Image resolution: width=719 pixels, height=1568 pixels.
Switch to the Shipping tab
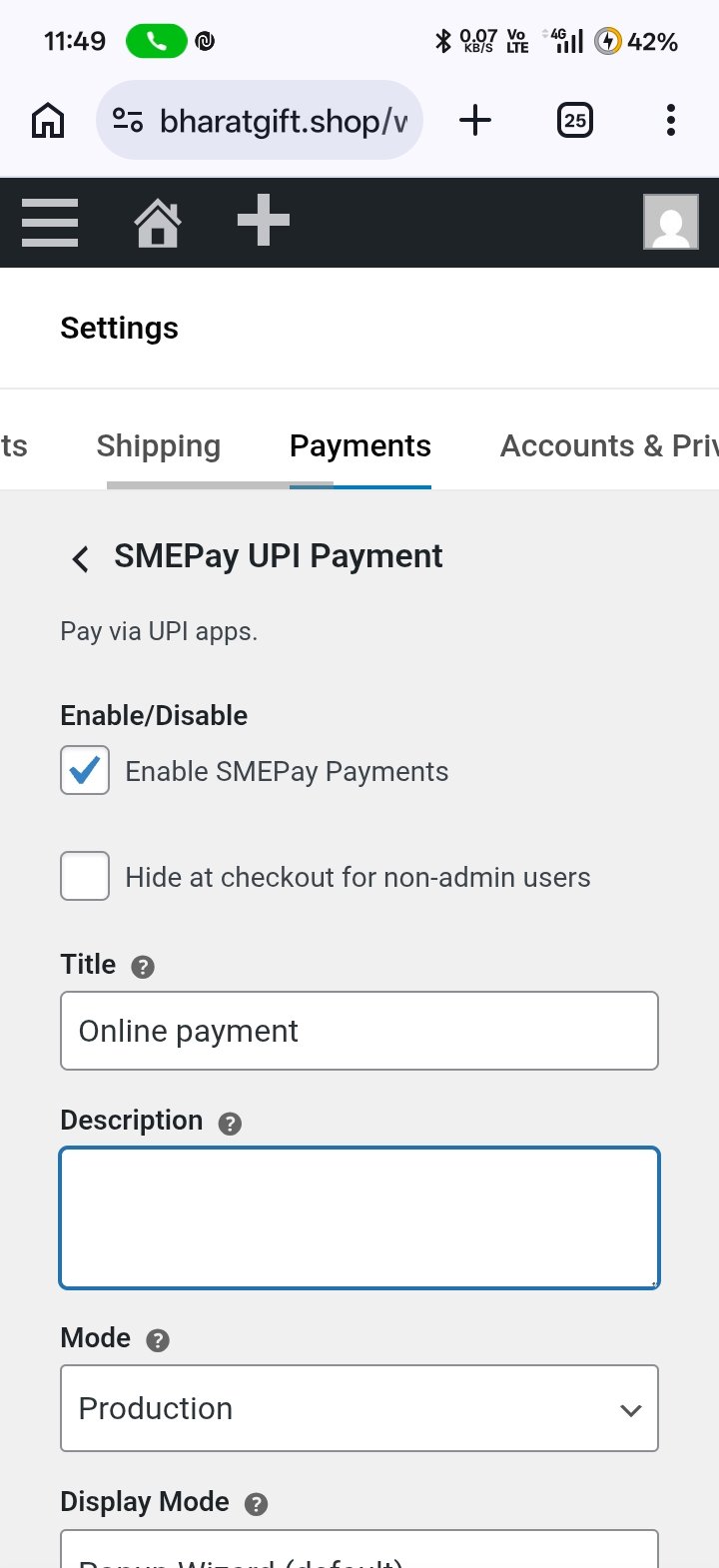tap(158, 446)
